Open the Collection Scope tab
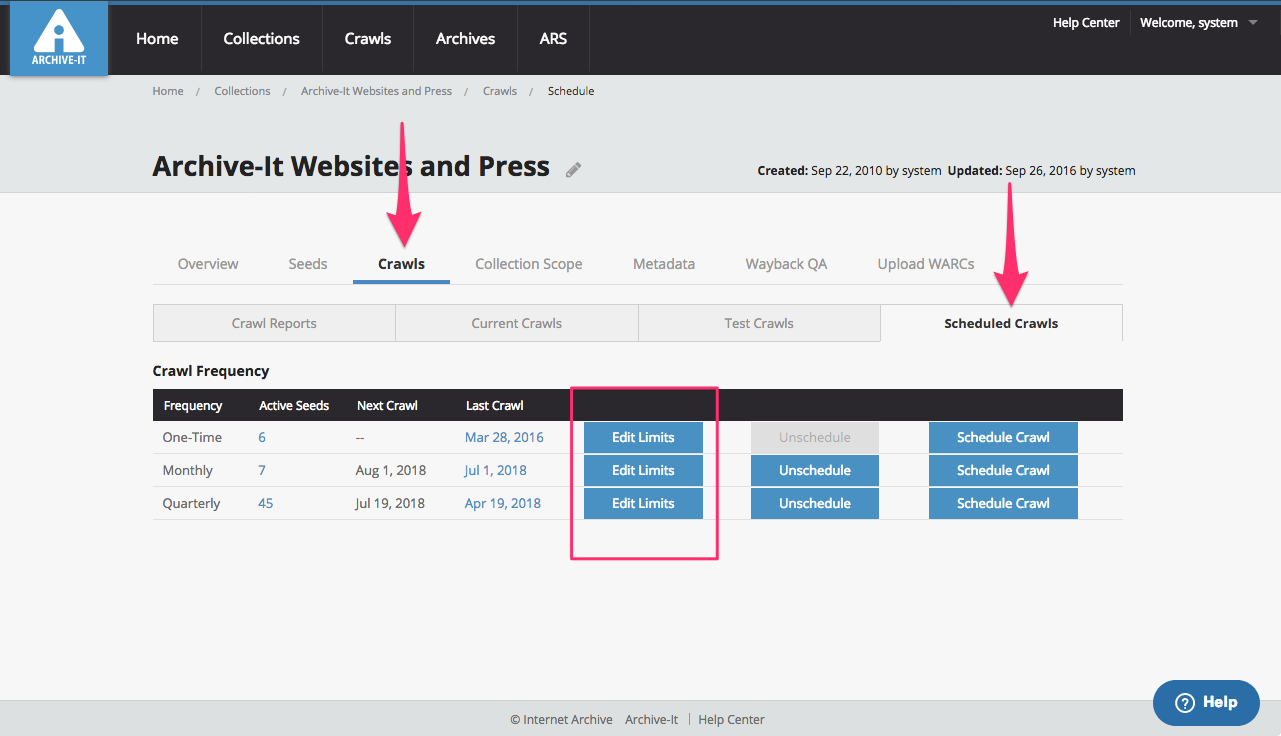The width and height of the screenshot is (1281, 736). point(528,264)
